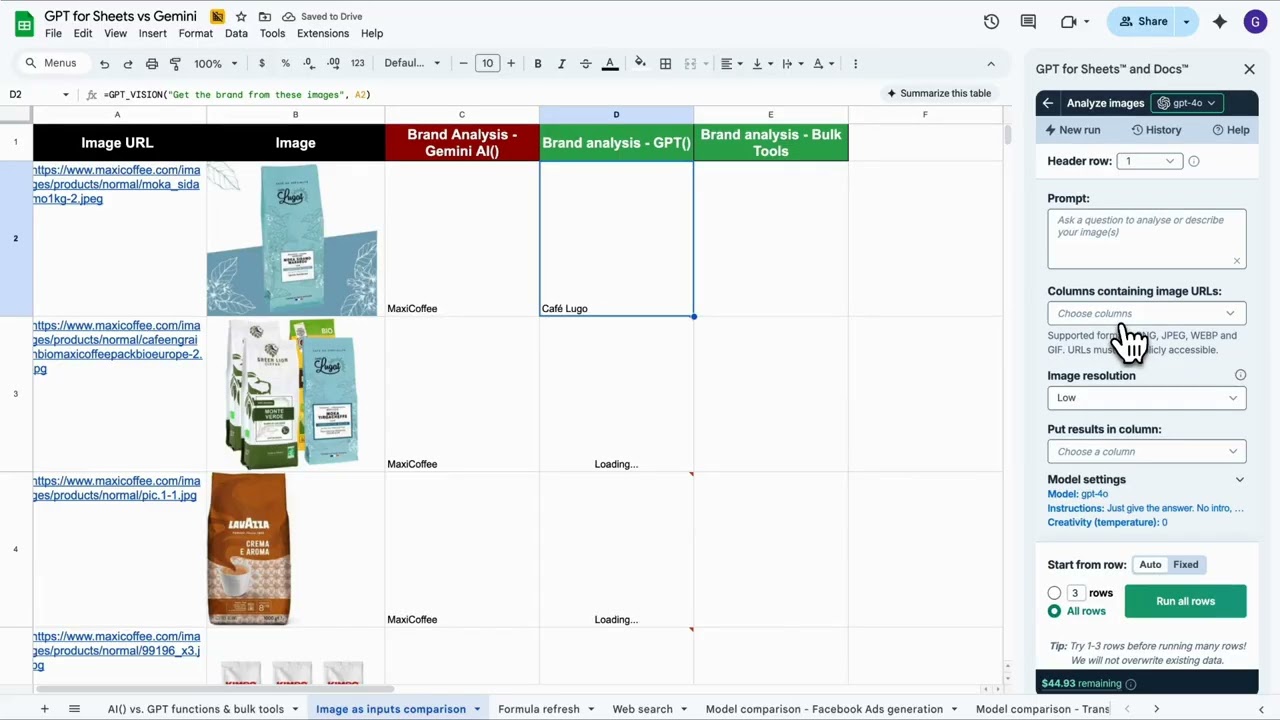Close the GPT for Sheets sidebar

(1249, 69)
